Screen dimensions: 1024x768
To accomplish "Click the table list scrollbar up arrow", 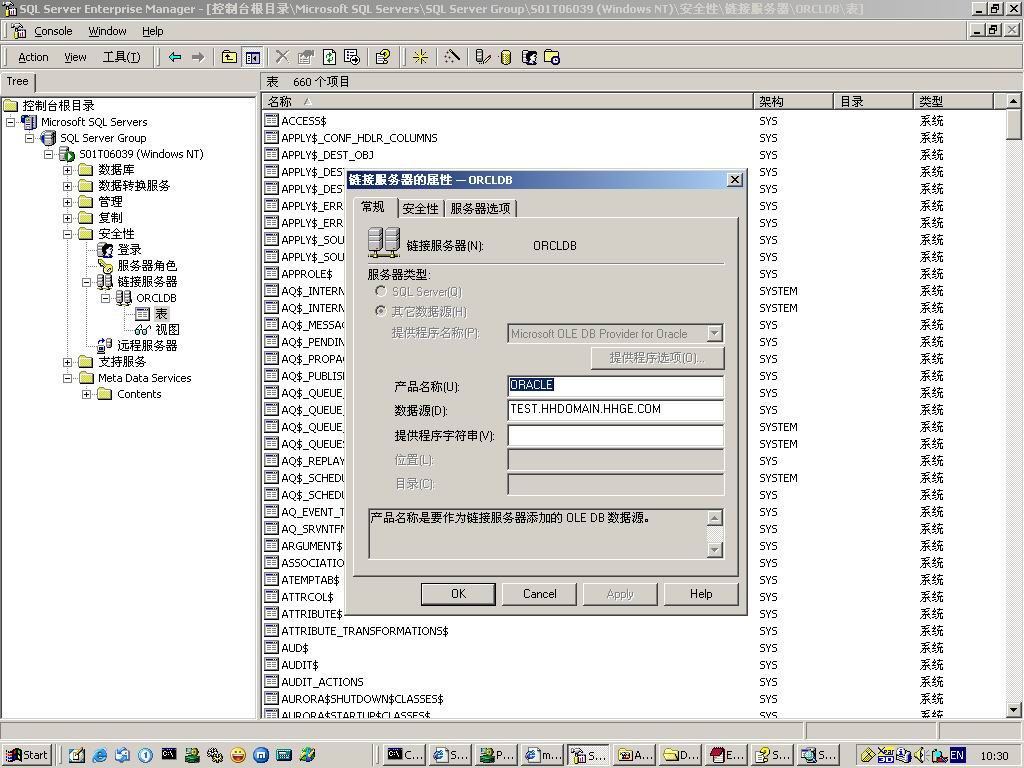I will point(1014,101).
